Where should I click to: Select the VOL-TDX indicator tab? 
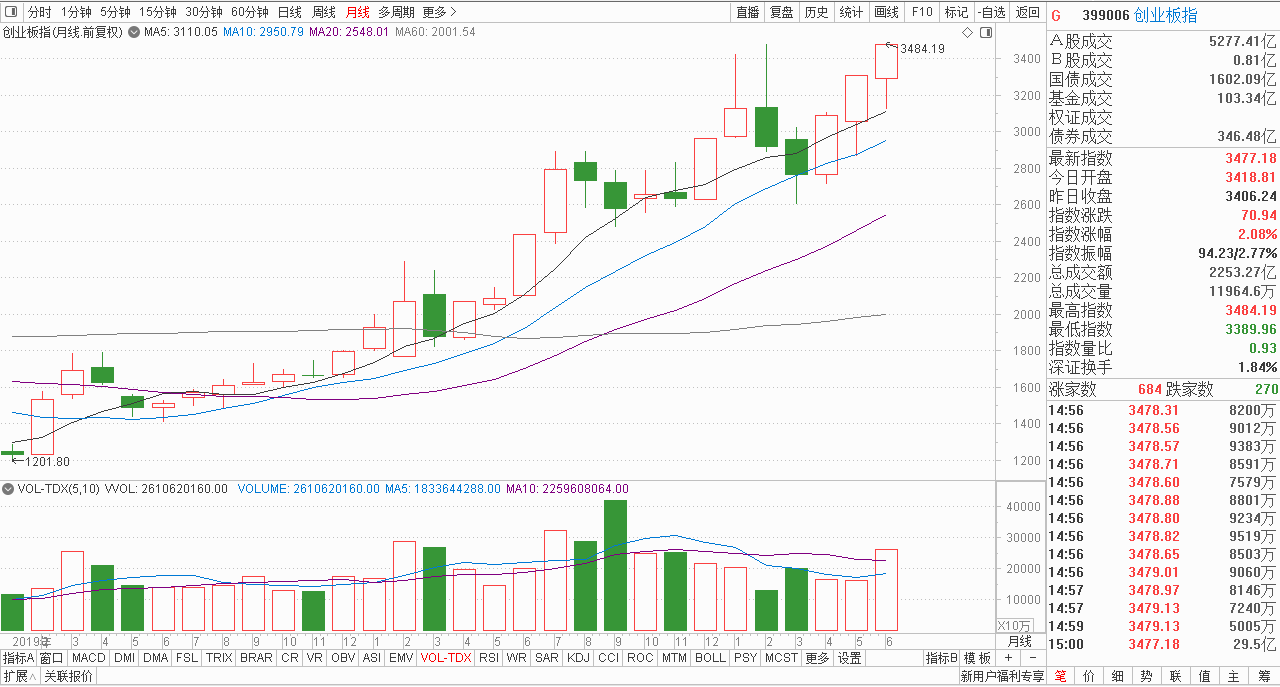(x=445, y=658)
